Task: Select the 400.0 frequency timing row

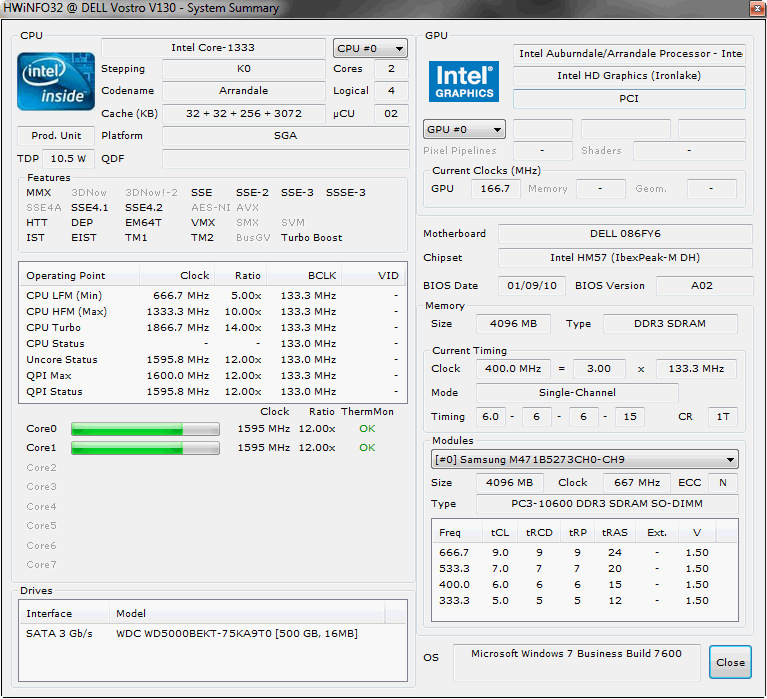Action: click(585, 585)
